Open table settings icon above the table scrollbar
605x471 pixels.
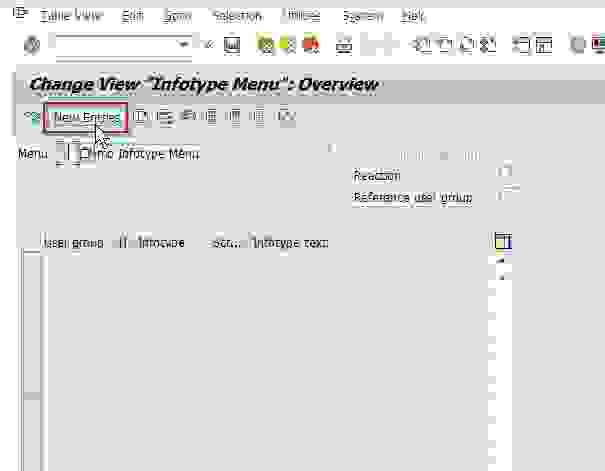[x=502, y=242]
